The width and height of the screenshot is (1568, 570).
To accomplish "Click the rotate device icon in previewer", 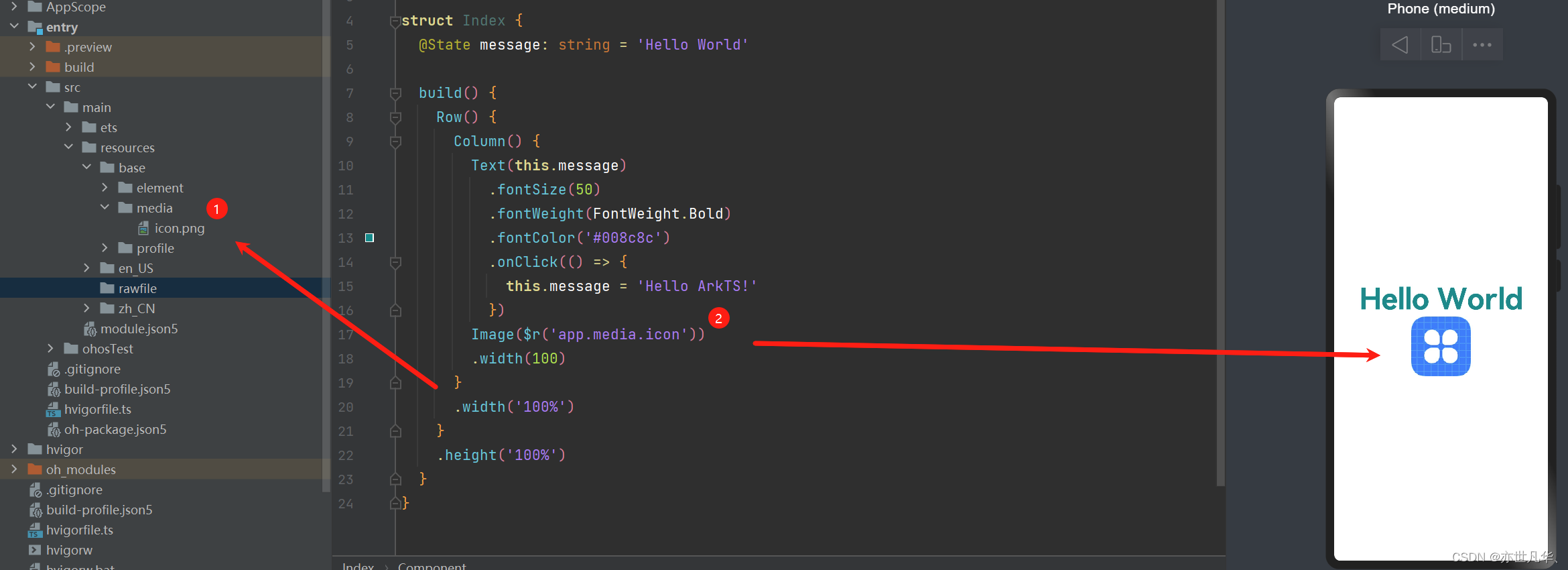I will point(1441,45).
